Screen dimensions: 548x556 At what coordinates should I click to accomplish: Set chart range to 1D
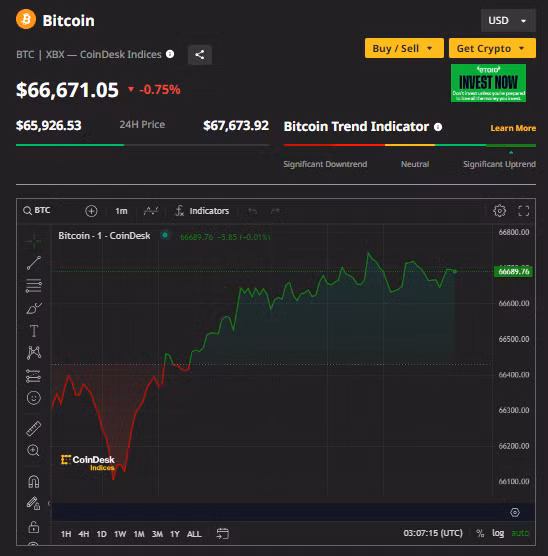101,534
